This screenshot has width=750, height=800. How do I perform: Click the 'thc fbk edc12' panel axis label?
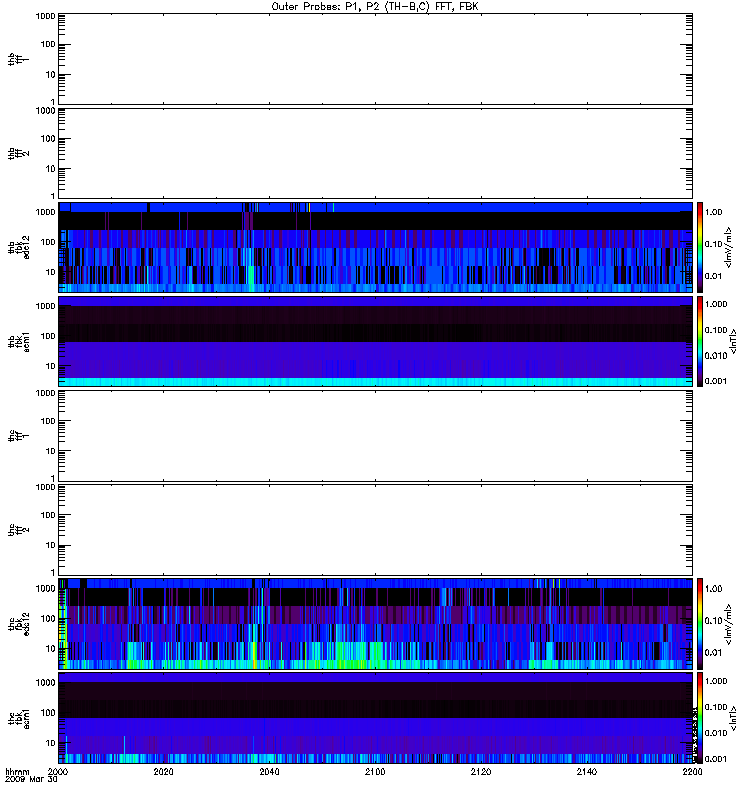(x=19, y=624)
